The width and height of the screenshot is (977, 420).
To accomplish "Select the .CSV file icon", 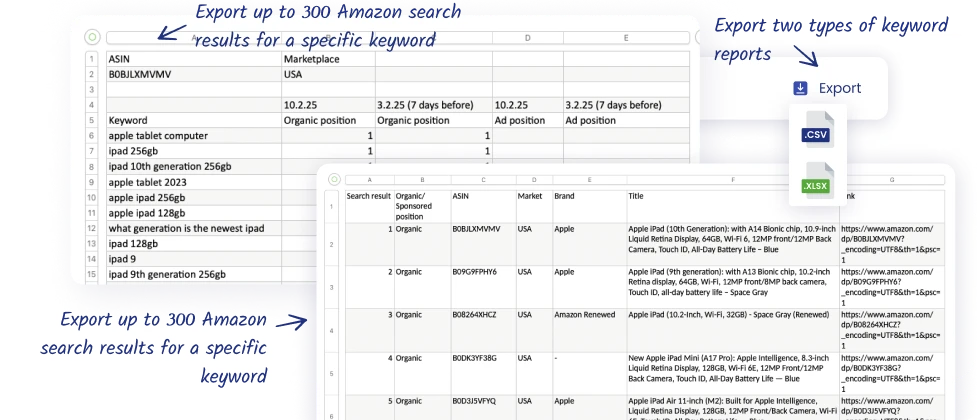I will pos(817,133).
